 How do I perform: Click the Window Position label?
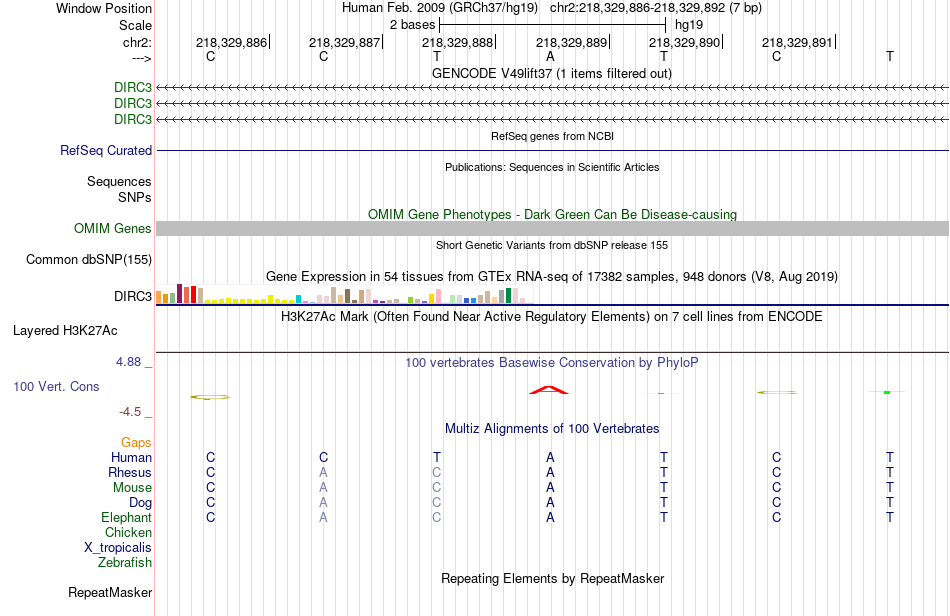pyautogui.click(x=104, y=8)
